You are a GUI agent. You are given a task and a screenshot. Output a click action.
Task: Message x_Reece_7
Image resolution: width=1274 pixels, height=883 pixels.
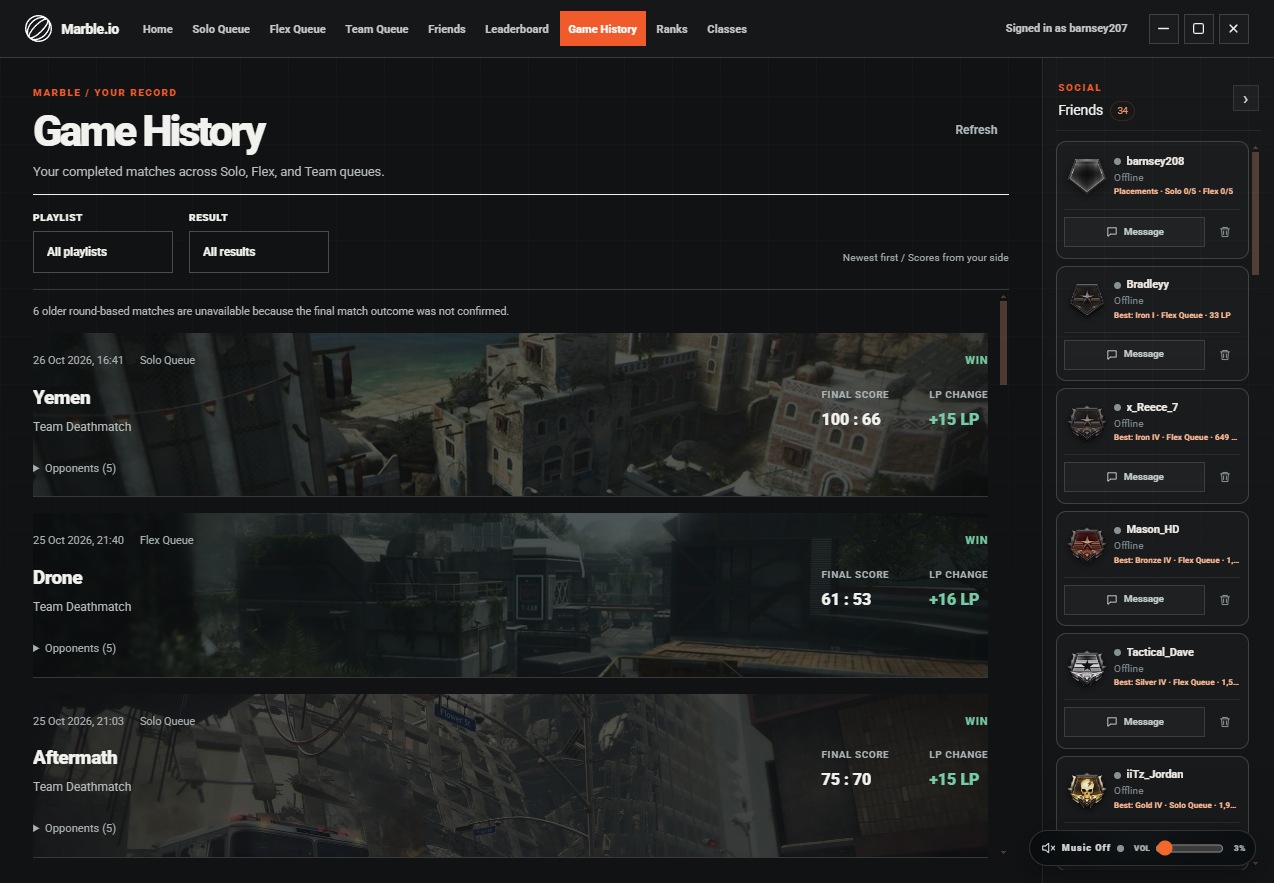1134,477
